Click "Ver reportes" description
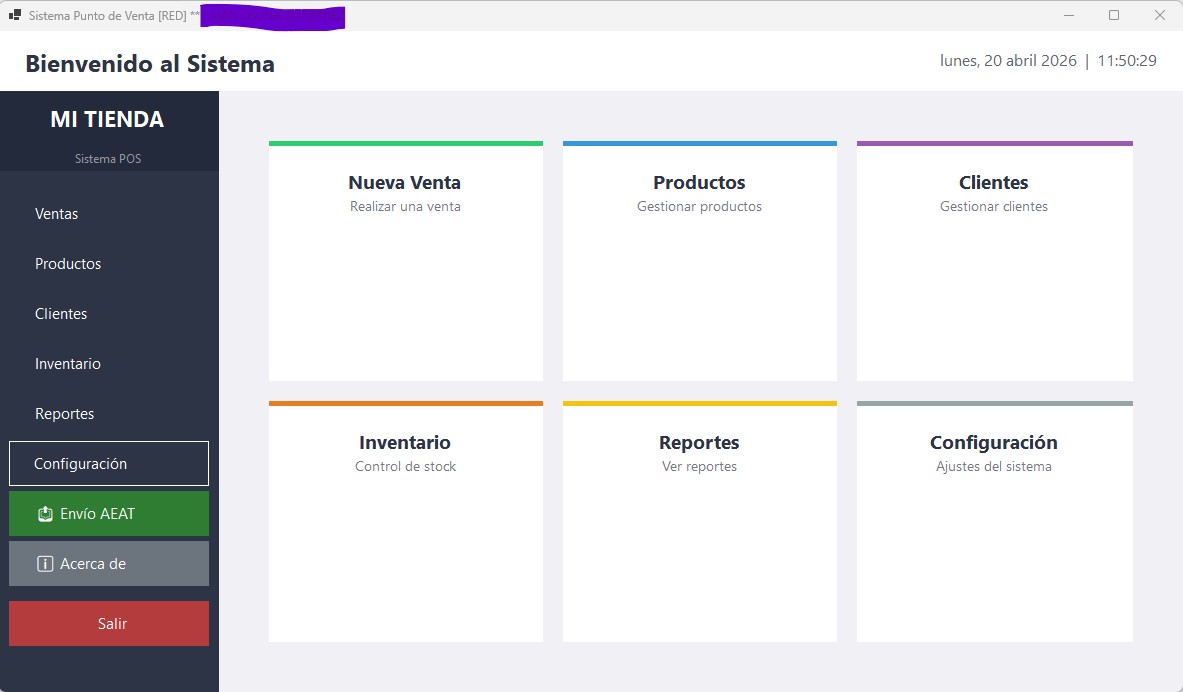This screenshot has width=1183, height=692. click(x=699, y=466)
